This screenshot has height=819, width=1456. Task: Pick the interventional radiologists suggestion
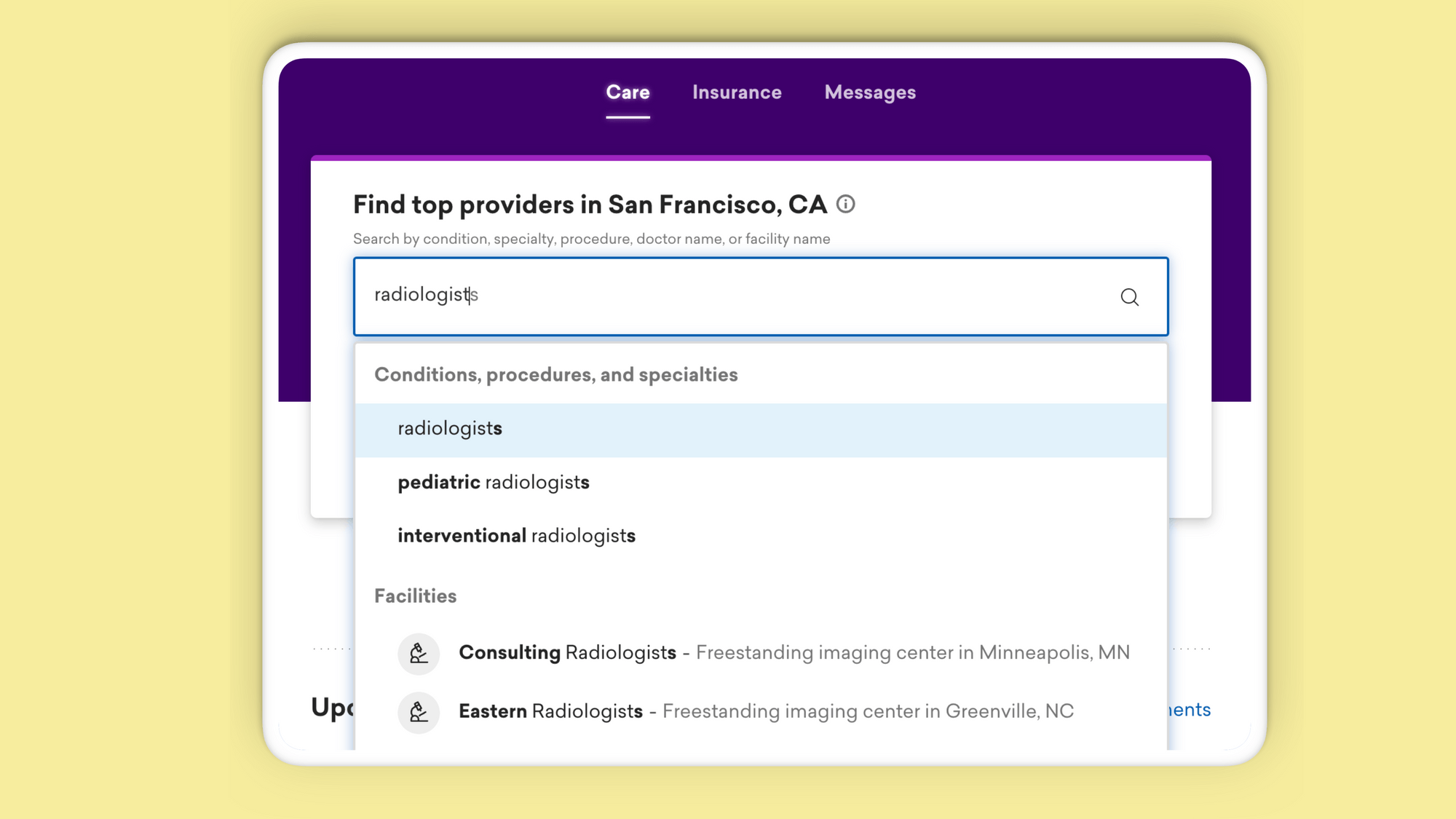pyautogui.click(x=516, y=536)
